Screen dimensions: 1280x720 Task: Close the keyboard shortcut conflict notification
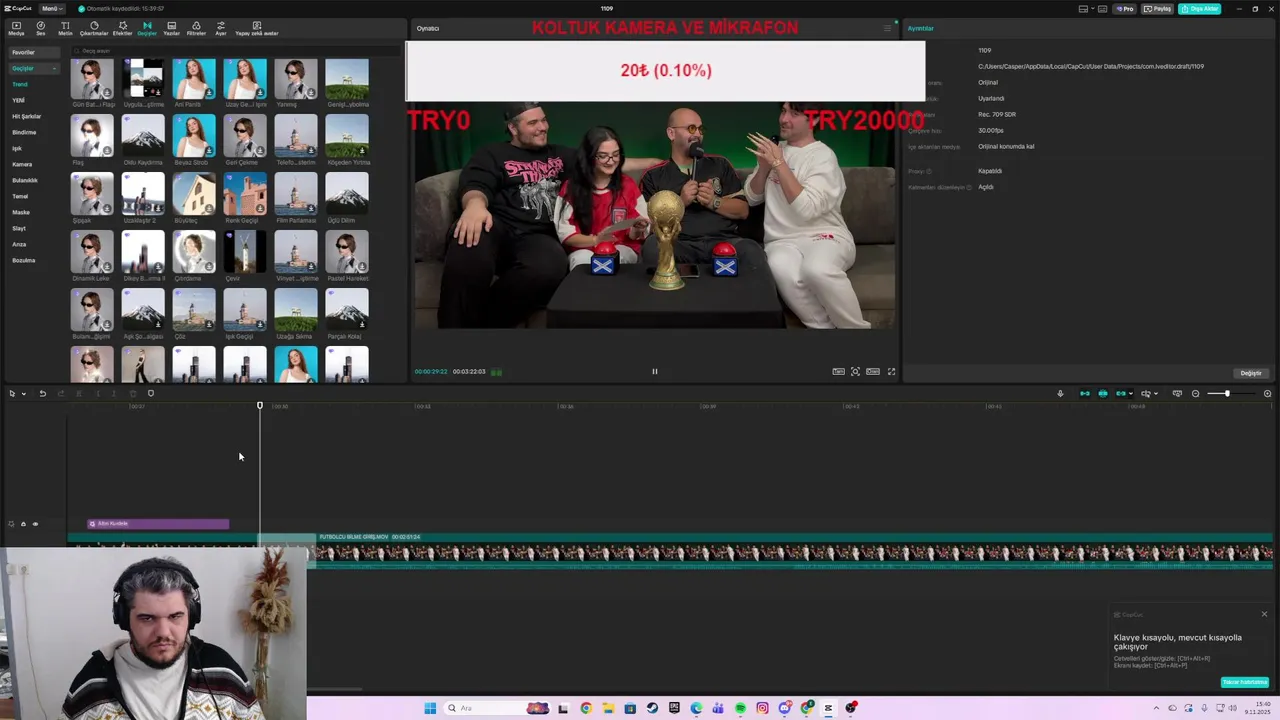(1264, 614)
